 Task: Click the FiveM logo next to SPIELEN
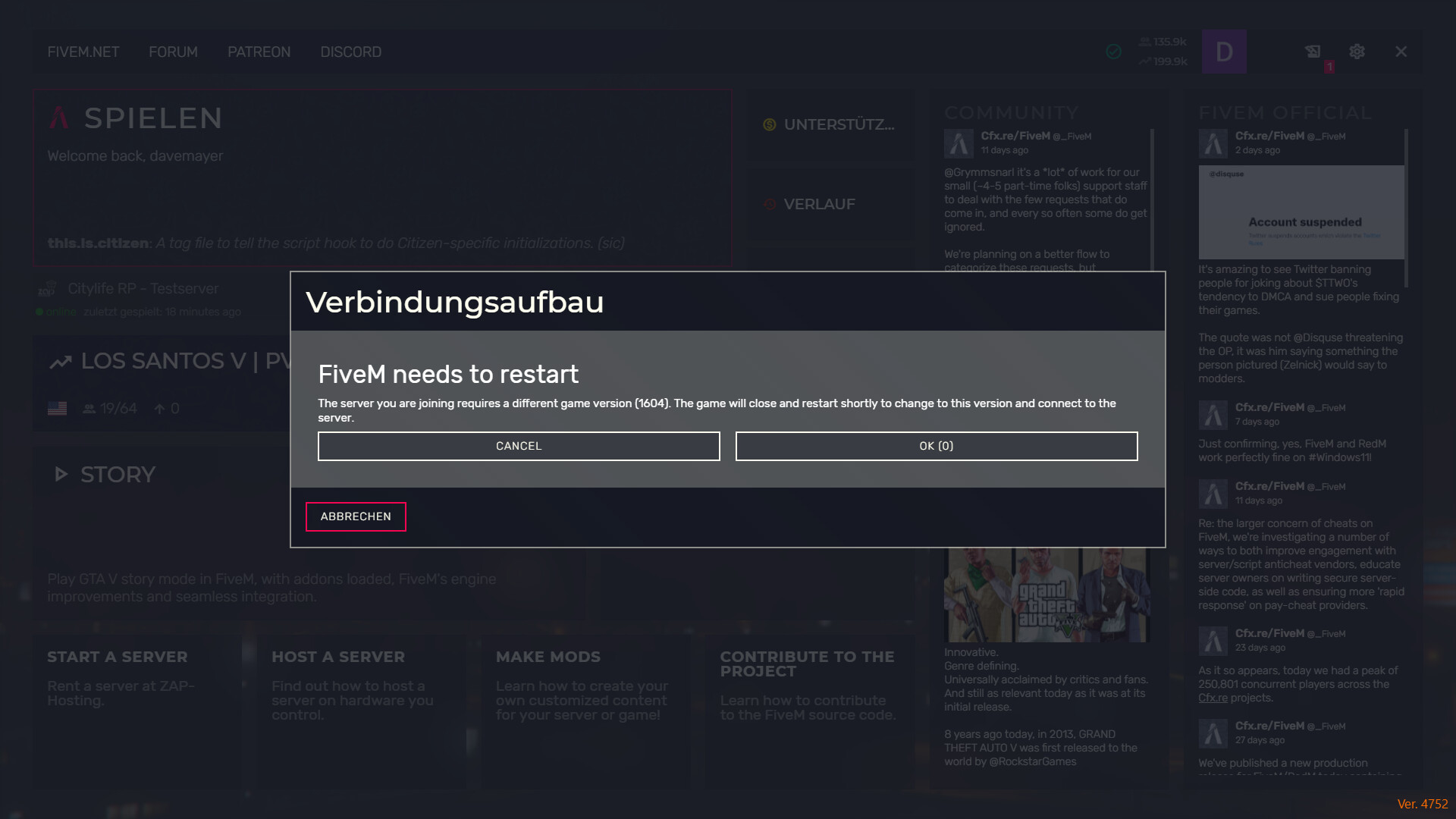(61, 118)
